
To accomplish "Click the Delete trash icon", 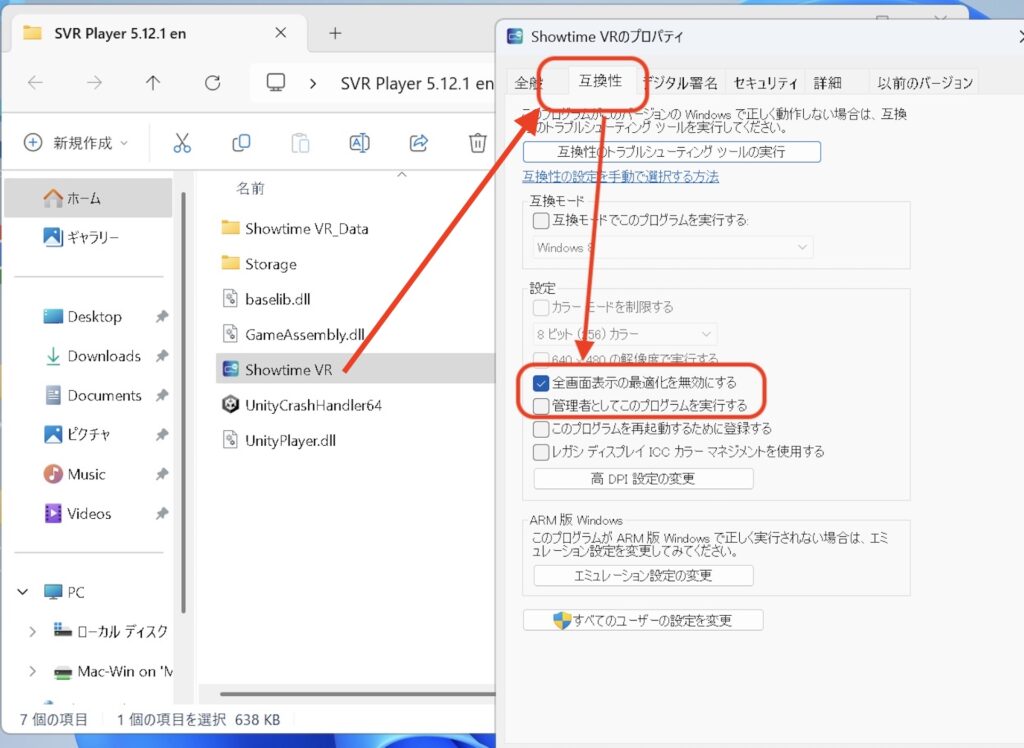I will 478,142.
